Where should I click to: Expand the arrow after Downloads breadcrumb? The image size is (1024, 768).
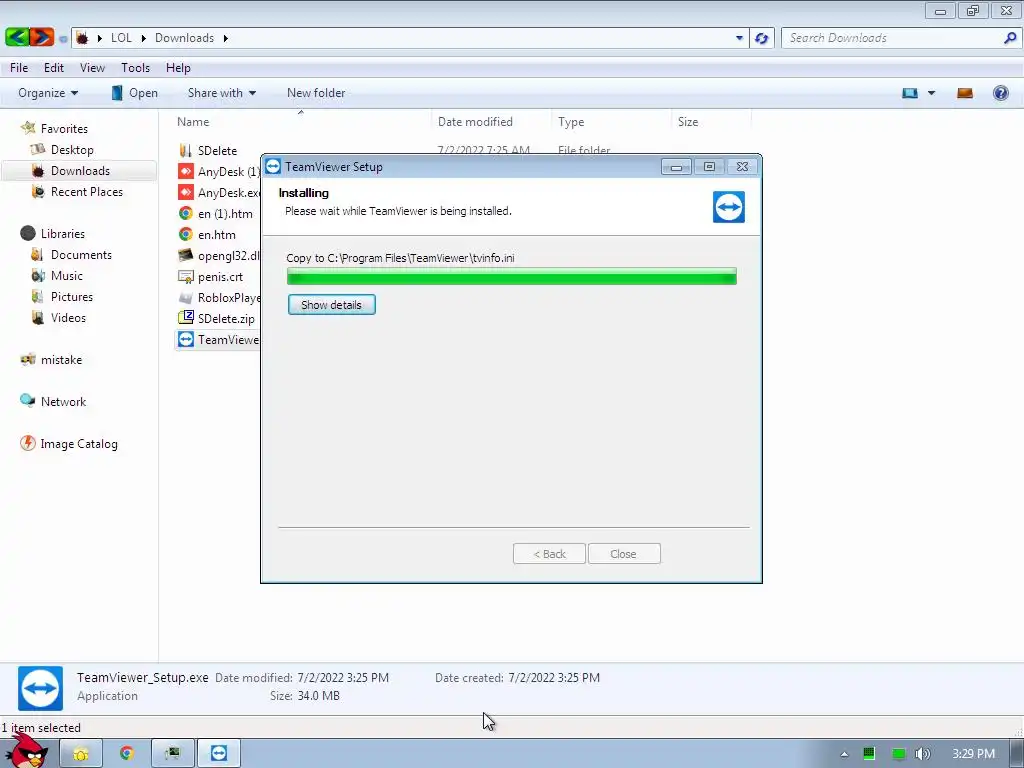pos(225,38)
